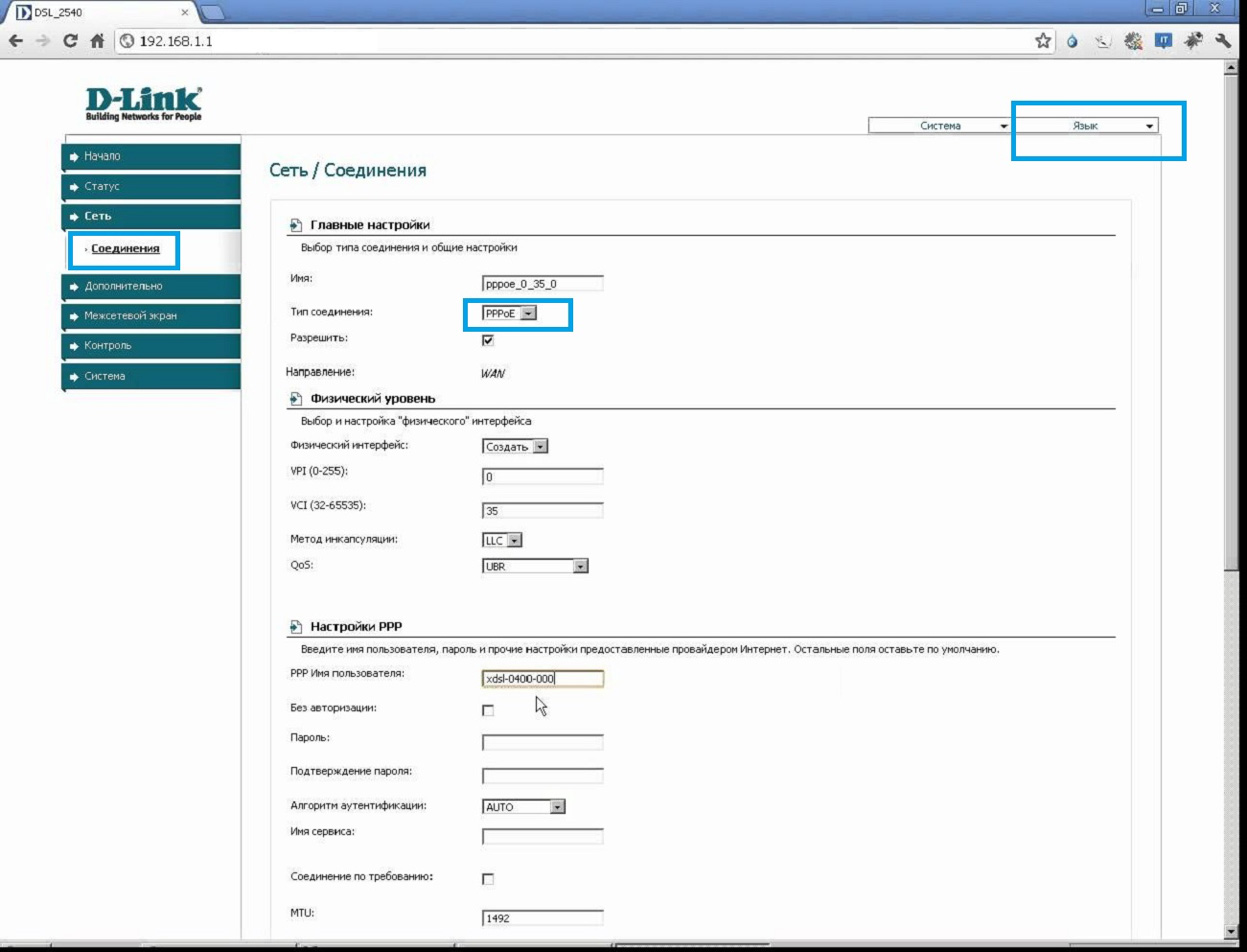Screen dimensions: 1247x952
Task: Click the Физический уровень section icon
Action: coord(295,400)
